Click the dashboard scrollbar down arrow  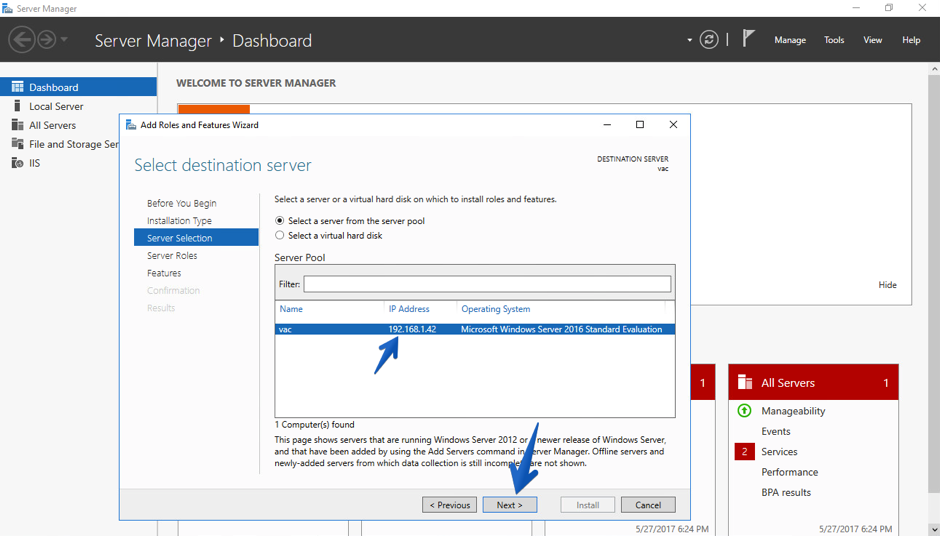(x=934, y=529)
